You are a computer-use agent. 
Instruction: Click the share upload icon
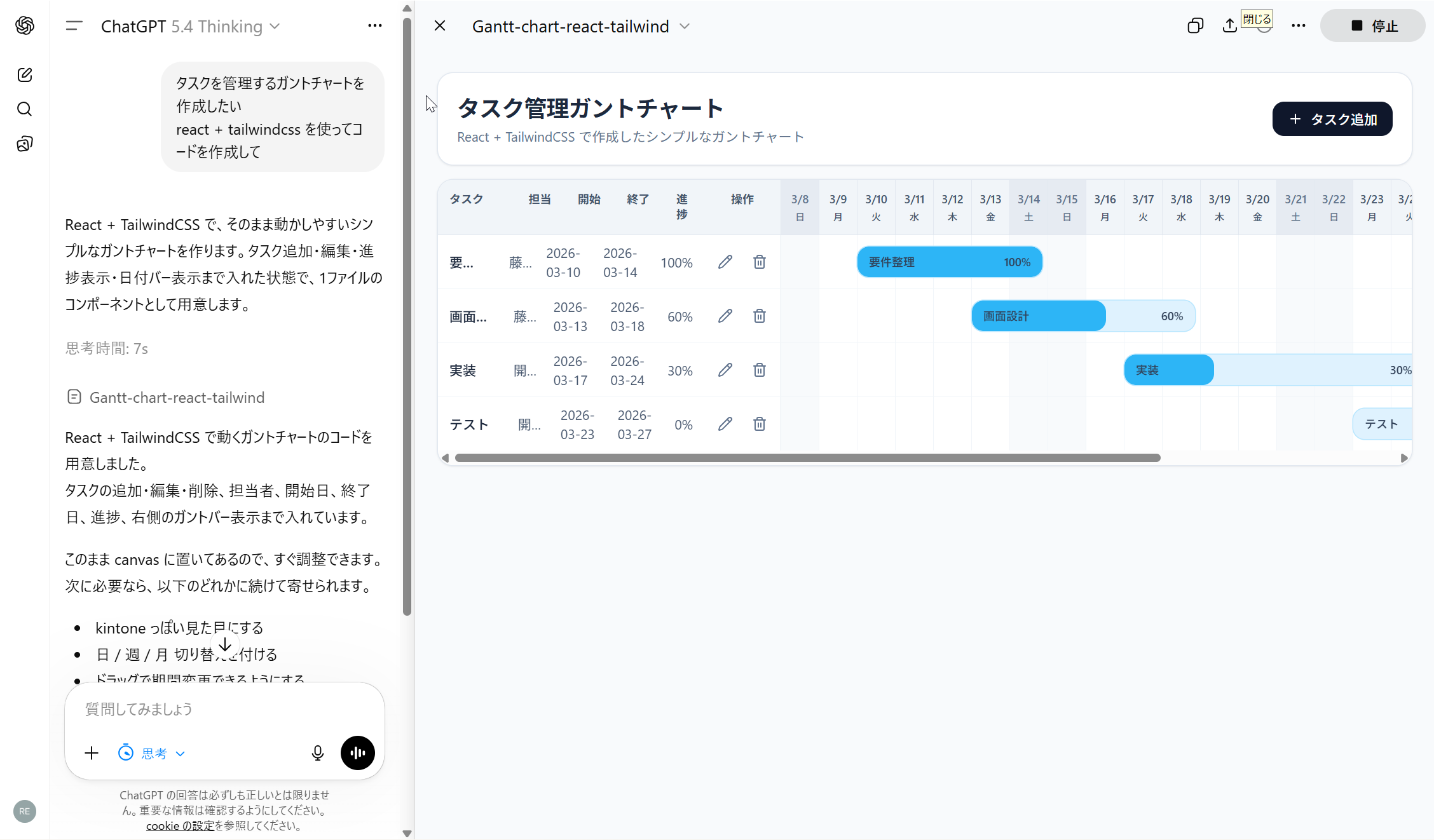tap(1229, 26)
